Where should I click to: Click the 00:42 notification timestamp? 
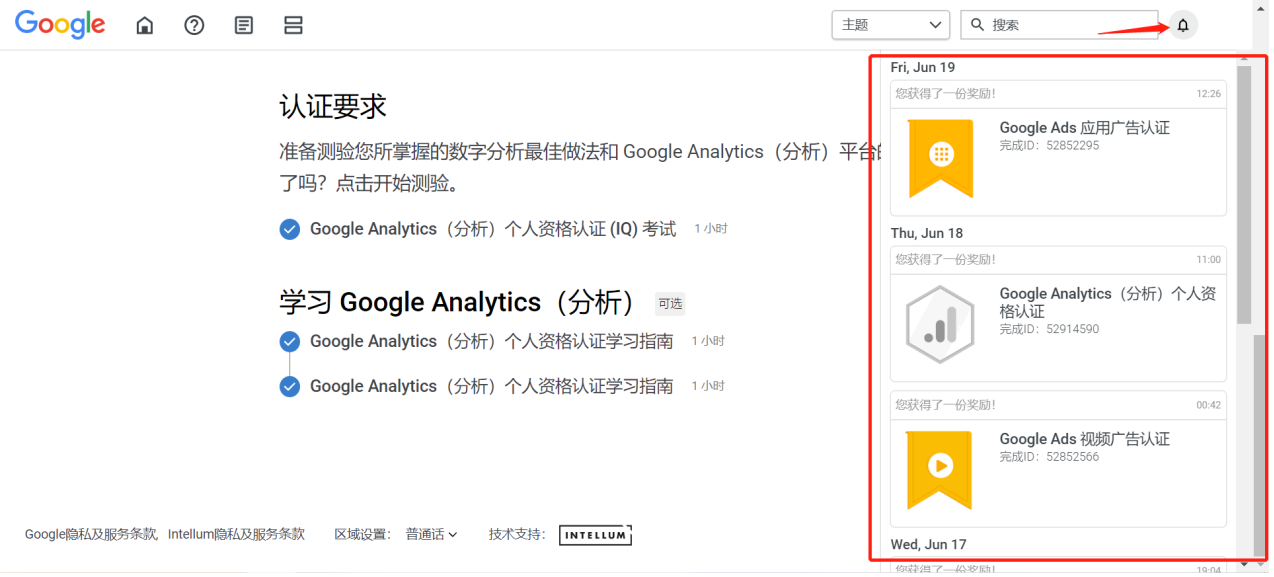(x=1209, y=406)
